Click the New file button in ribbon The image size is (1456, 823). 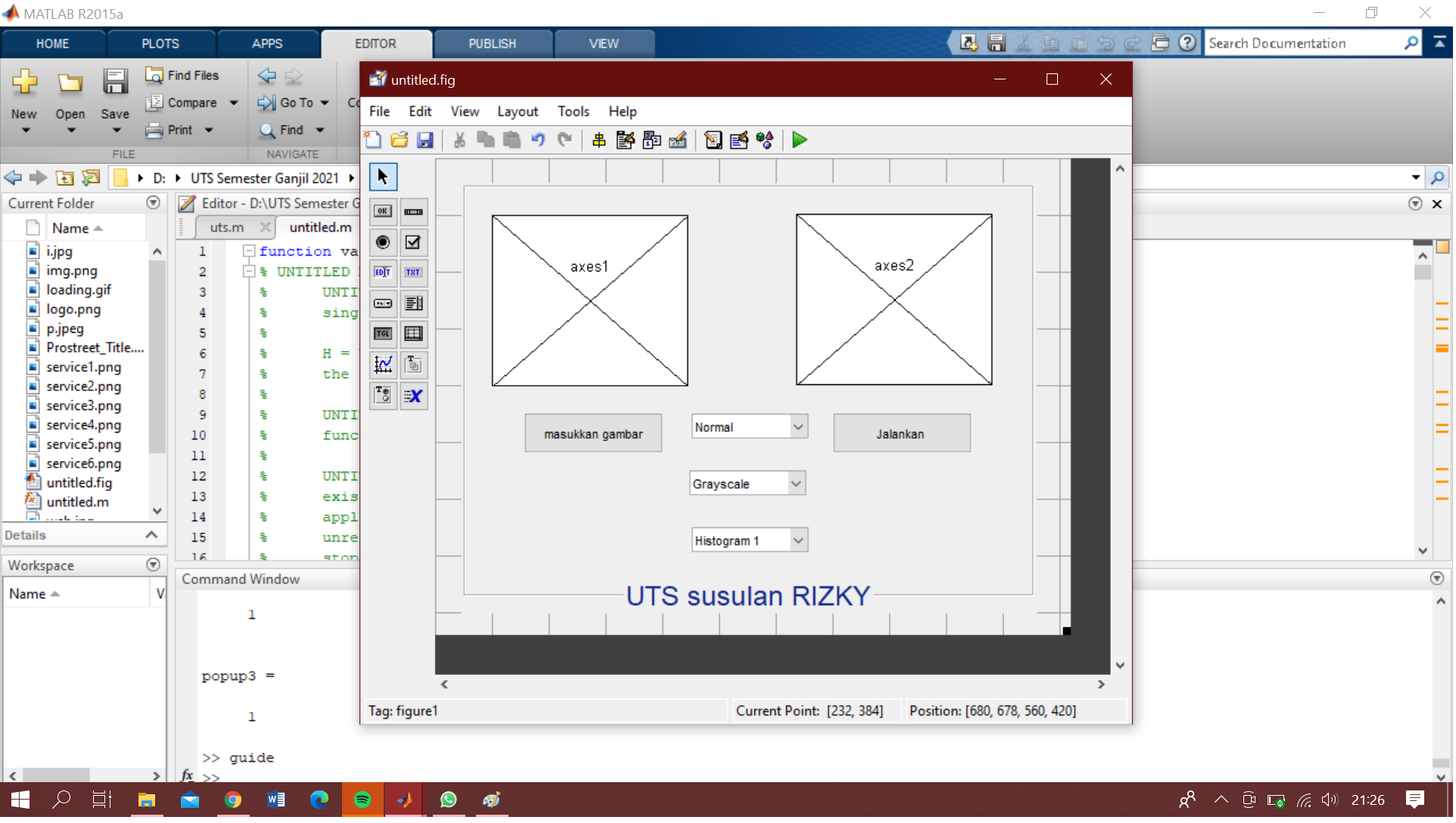[24, 102]
